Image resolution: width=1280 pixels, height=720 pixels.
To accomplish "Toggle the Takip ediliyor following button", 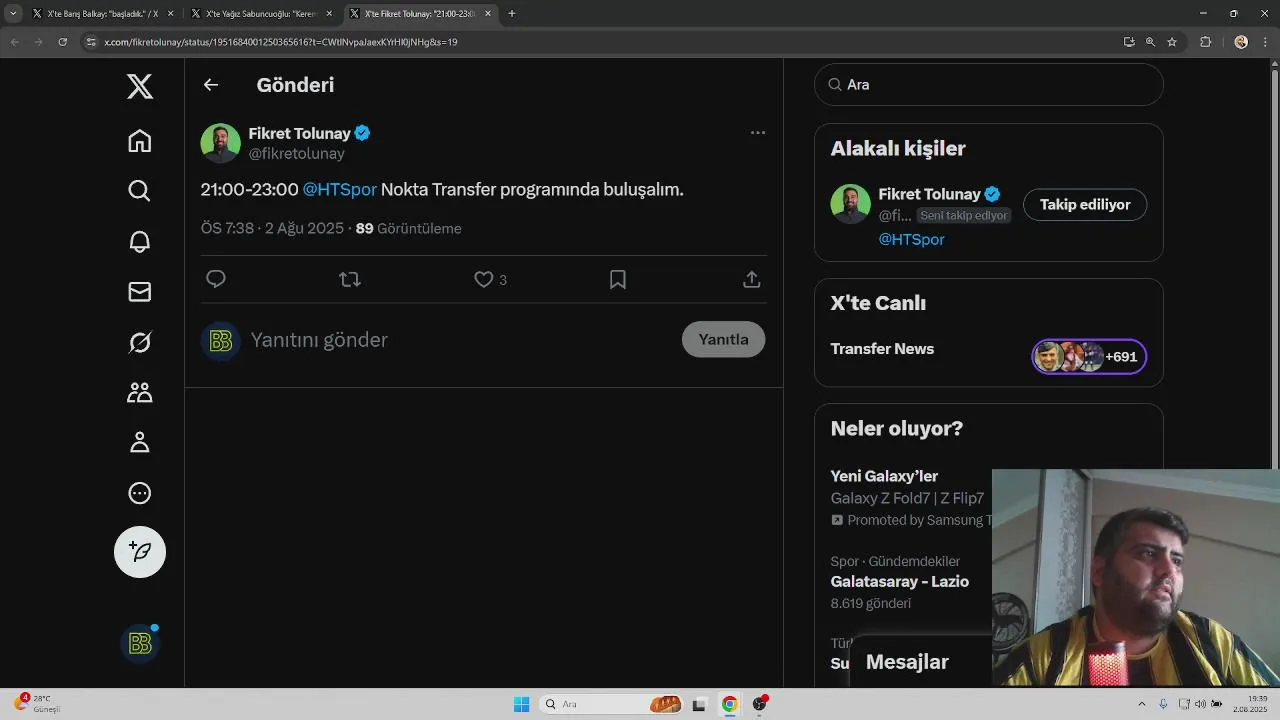I will tap(1085, 205).
